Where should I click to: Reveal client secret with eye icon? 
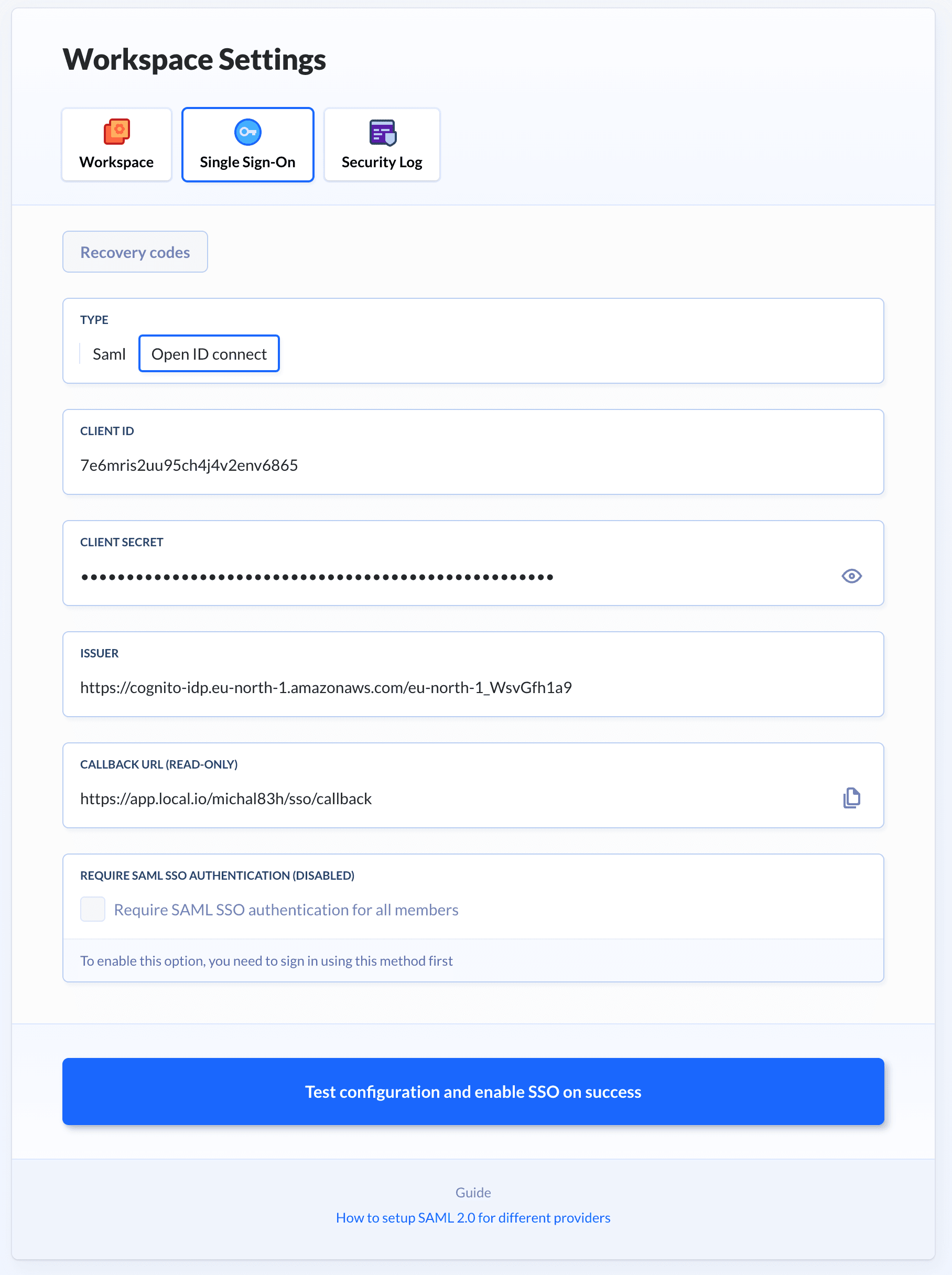point(851,576)
